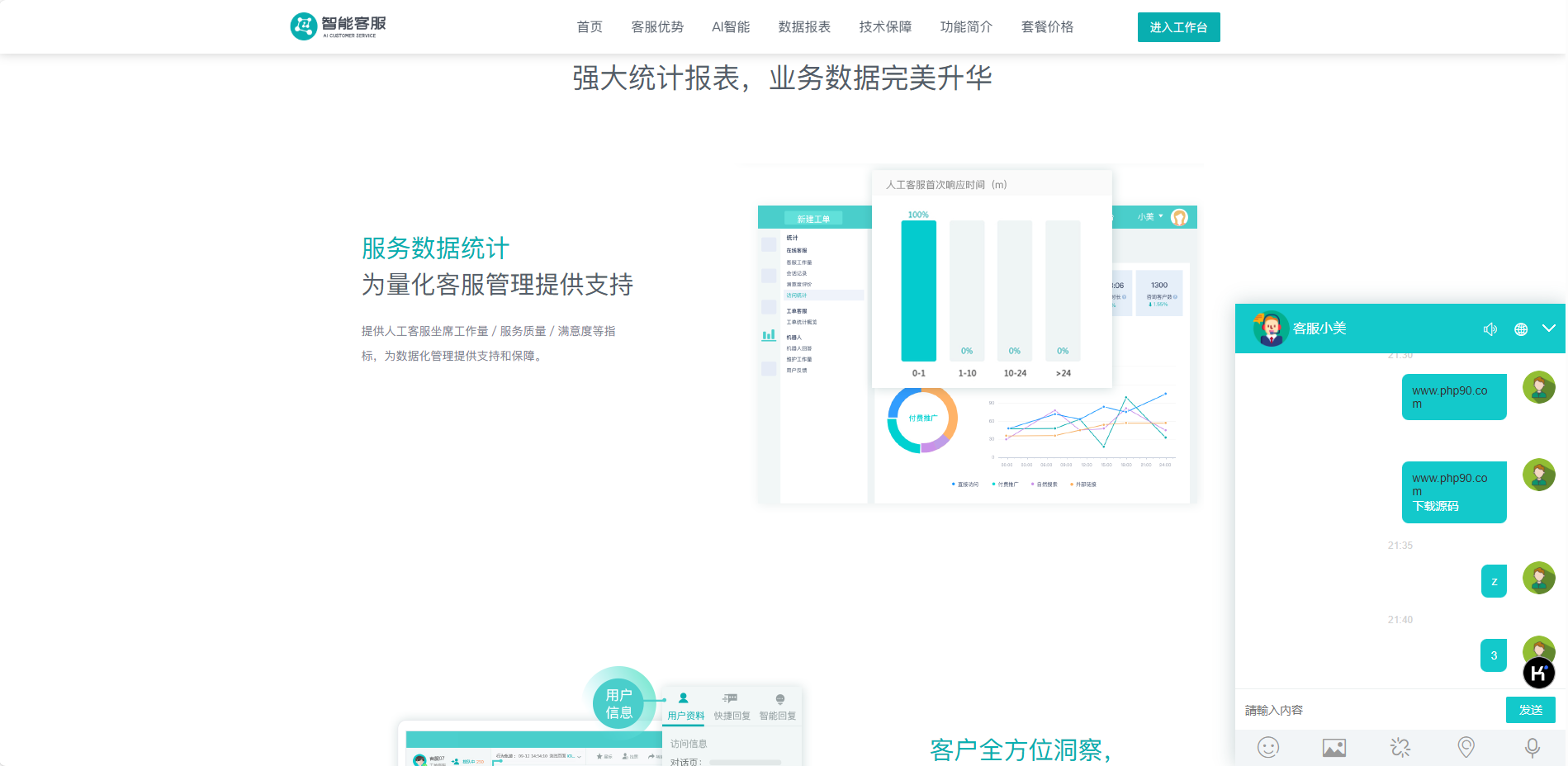Image resolution: width=1568 pixels, height=766 pixels.
Task: Click the image upload icon in chat
Action: tap(1334, 748)
